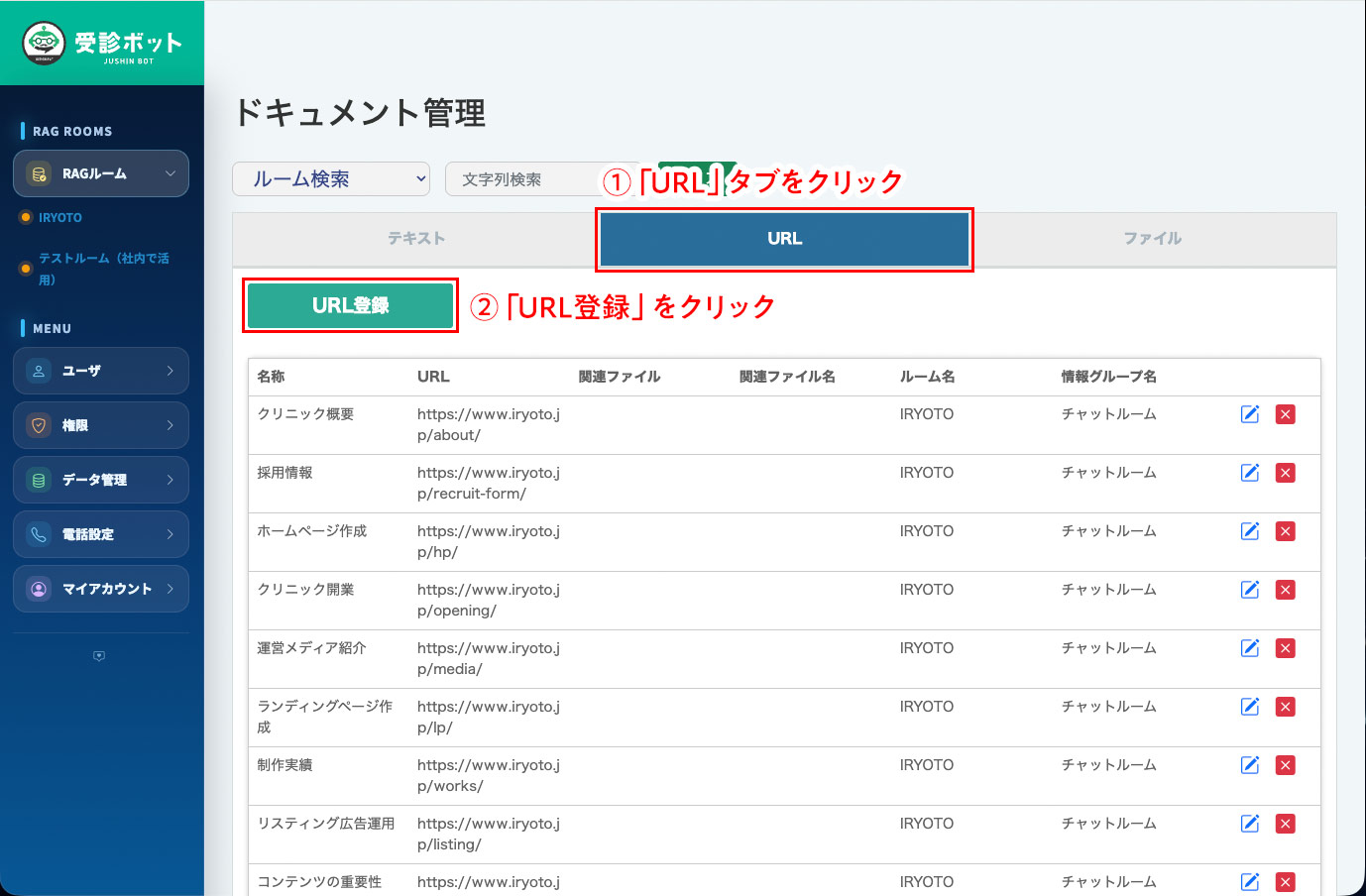Edit the コンテンツの重要性 row
Screen dimensions: 1366x896
point(1250,882)
